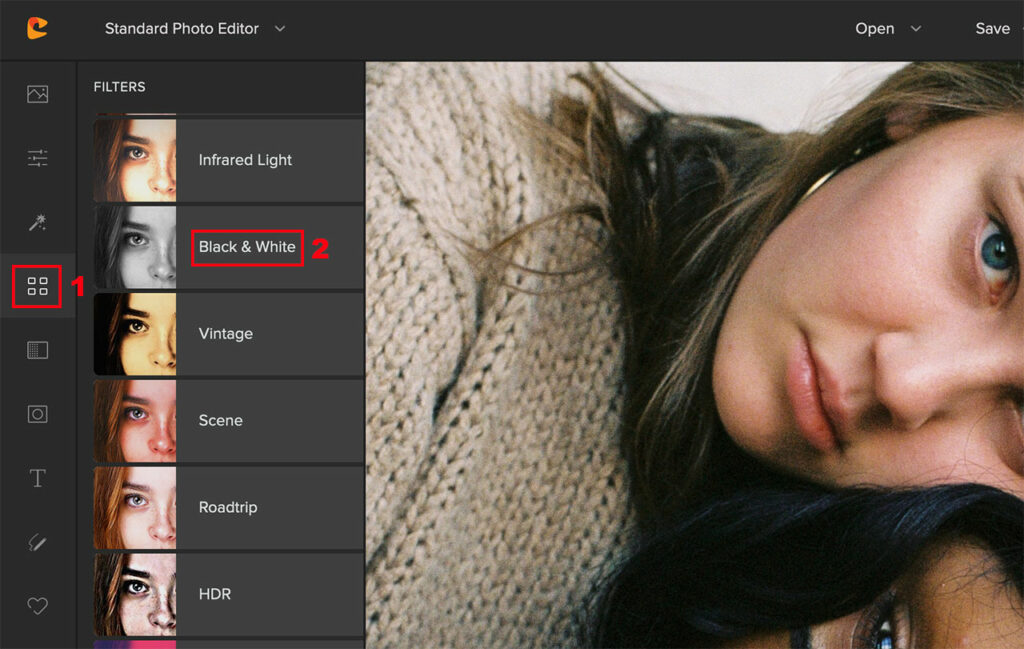Pick the HDR filter thumbnail
Viewport: 1024px width, 649px height.
click(135, 594)
